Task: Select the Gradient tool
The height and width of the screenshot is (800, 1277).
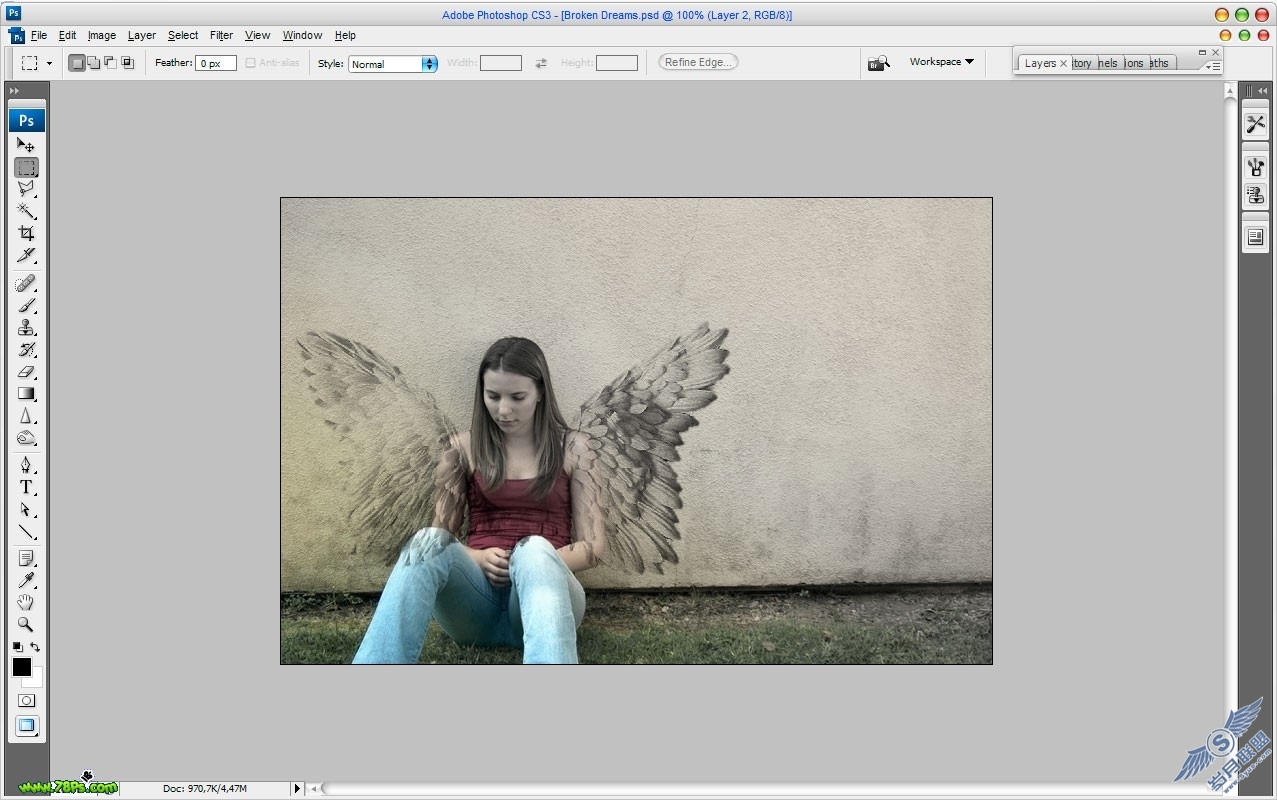Action: [26, 393]
